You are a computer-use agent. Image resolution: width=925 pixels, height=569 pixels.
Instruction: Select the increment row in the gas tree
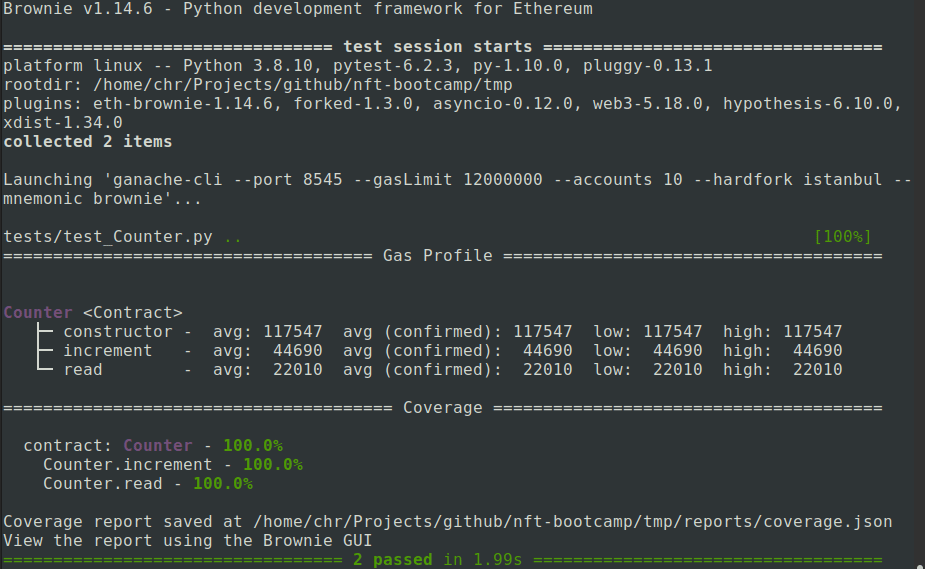coord(108,350)
